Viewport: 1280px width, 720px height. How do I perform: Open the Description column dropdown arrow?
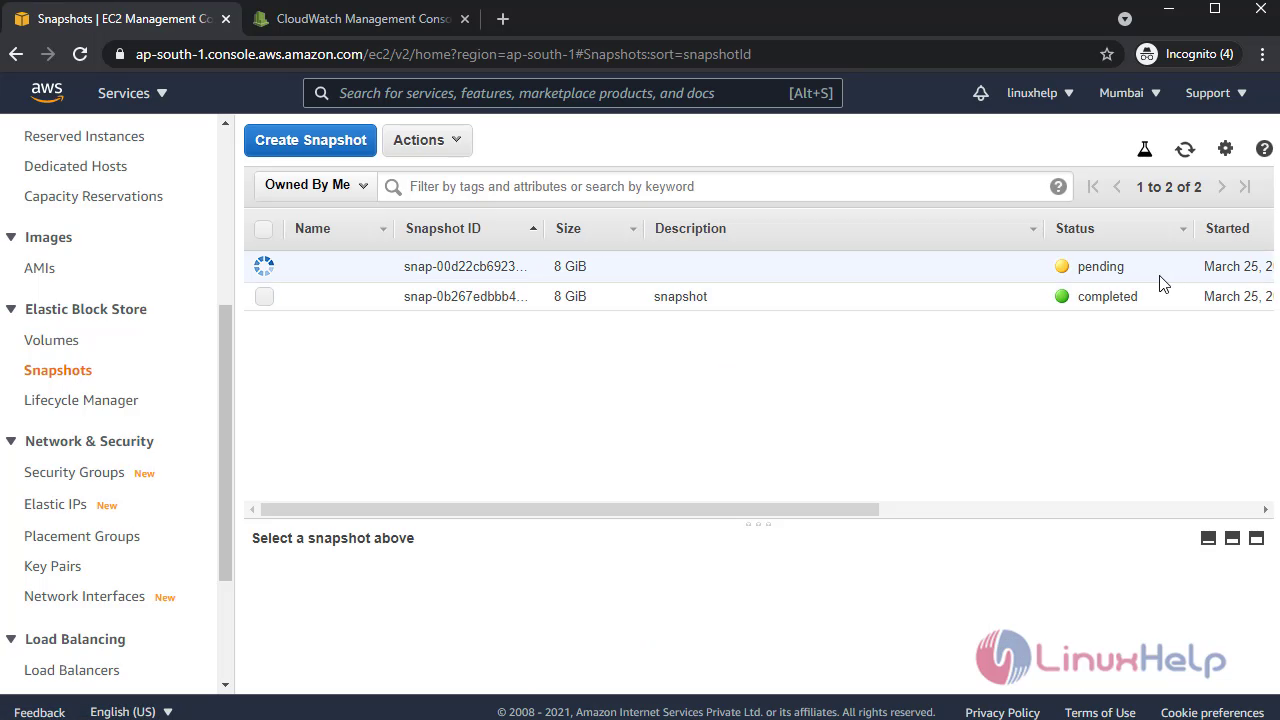[x=1033, y=229]
